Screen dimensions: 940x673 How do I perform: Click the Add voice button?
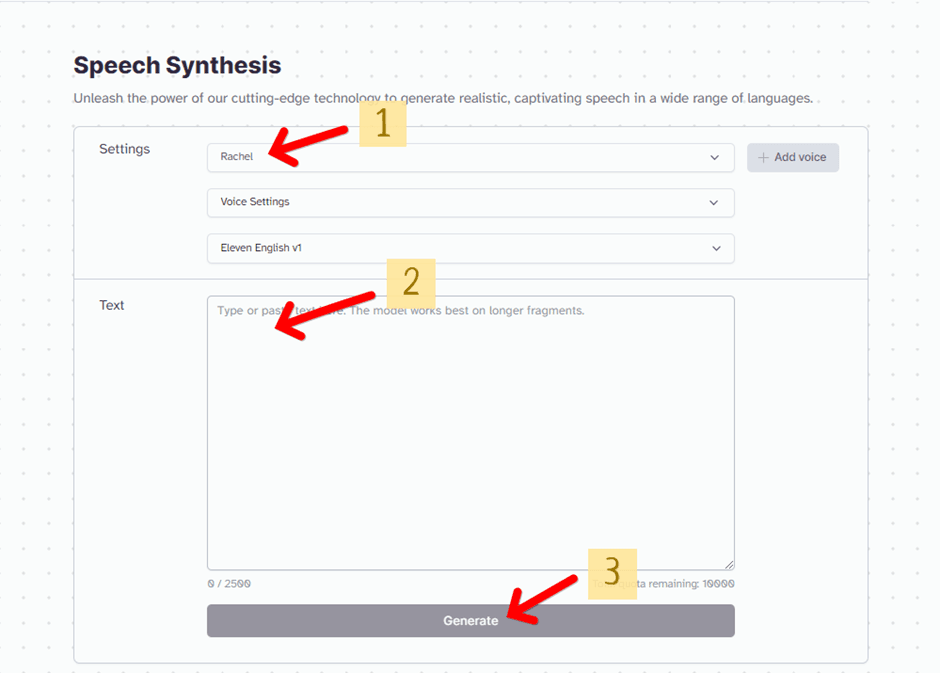tap(793, 157)
